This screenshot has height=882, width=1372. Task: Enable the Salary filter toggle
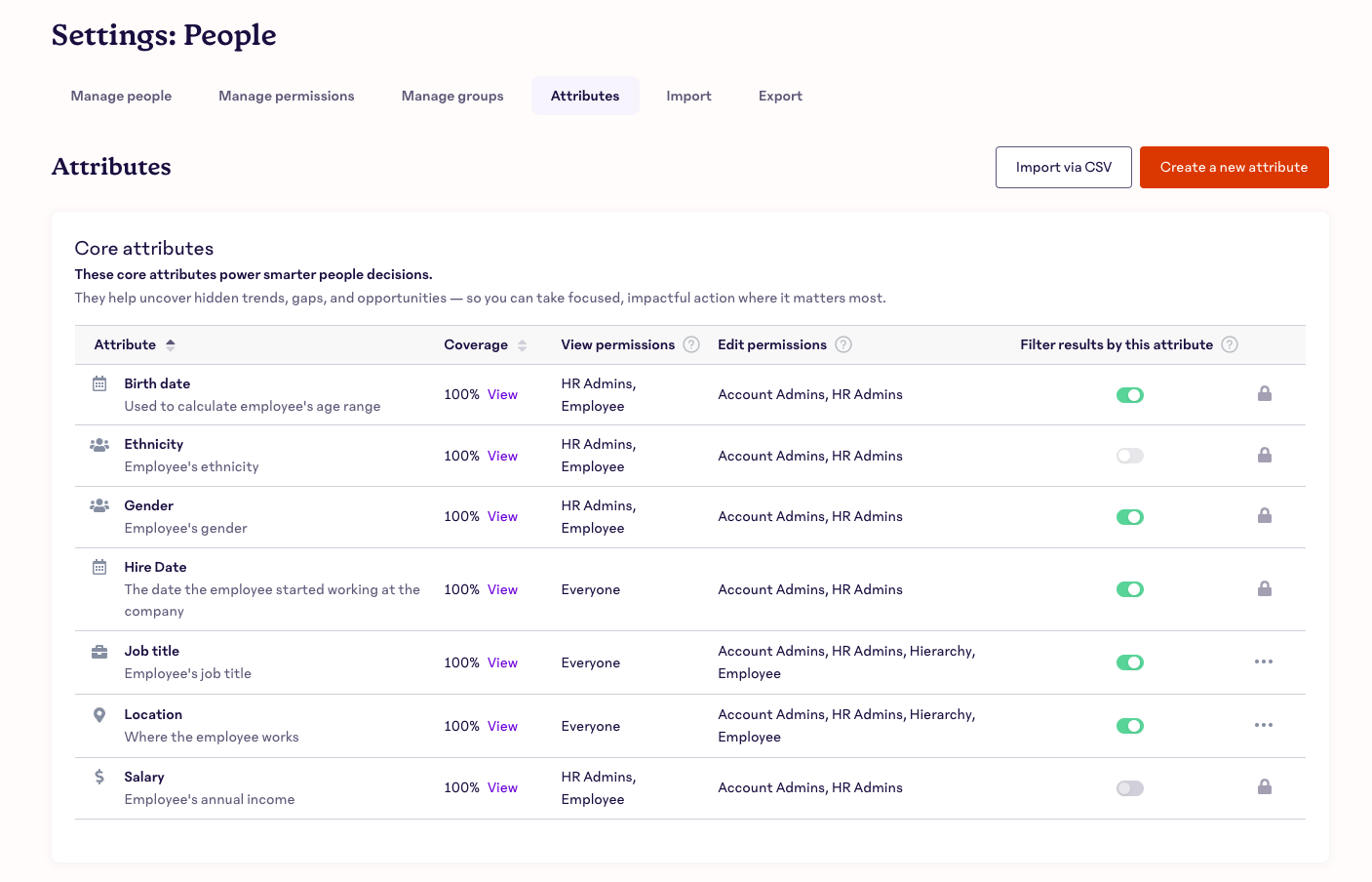click(1130, 788)
